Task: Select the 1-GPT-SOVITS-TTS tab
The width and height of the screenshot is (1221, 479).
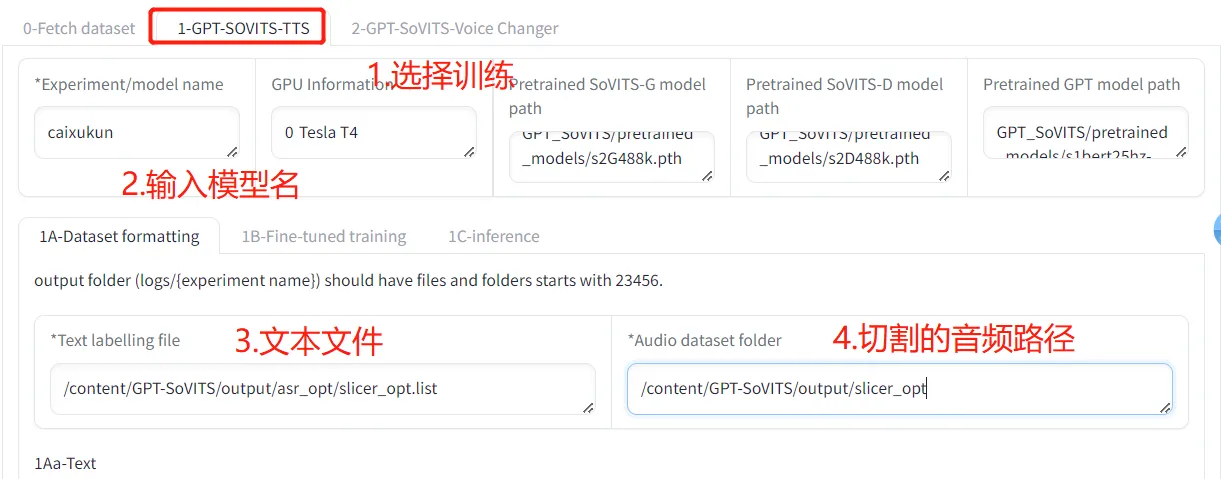Action: point(238,28)
